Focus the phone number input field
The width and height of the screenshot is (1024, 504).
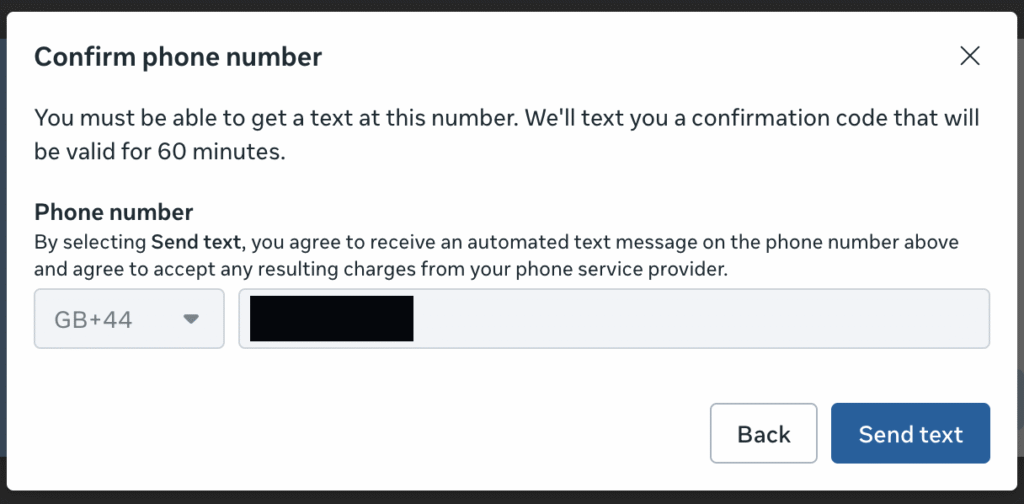pyautogui.click(x=700, y=319)
